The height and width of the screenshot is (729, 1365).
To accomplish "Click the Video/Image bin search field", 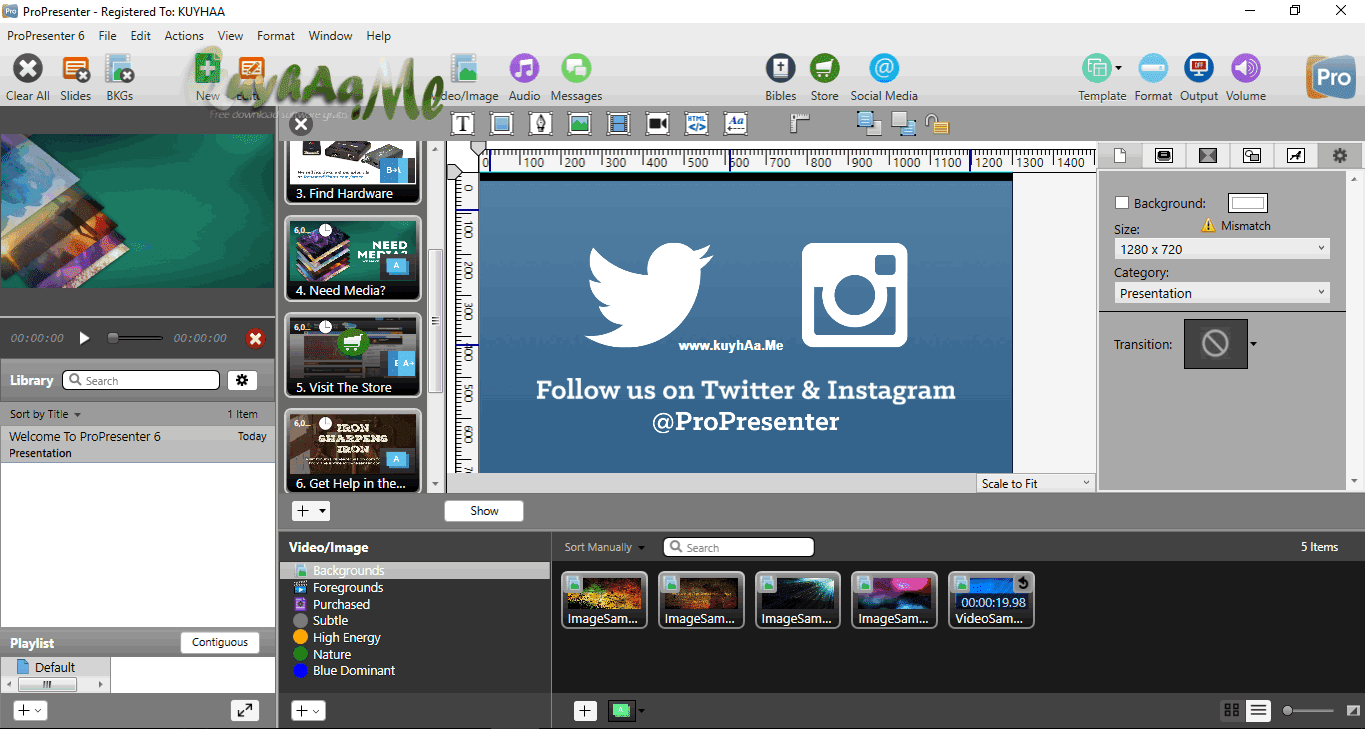I will tap(739, 547).
